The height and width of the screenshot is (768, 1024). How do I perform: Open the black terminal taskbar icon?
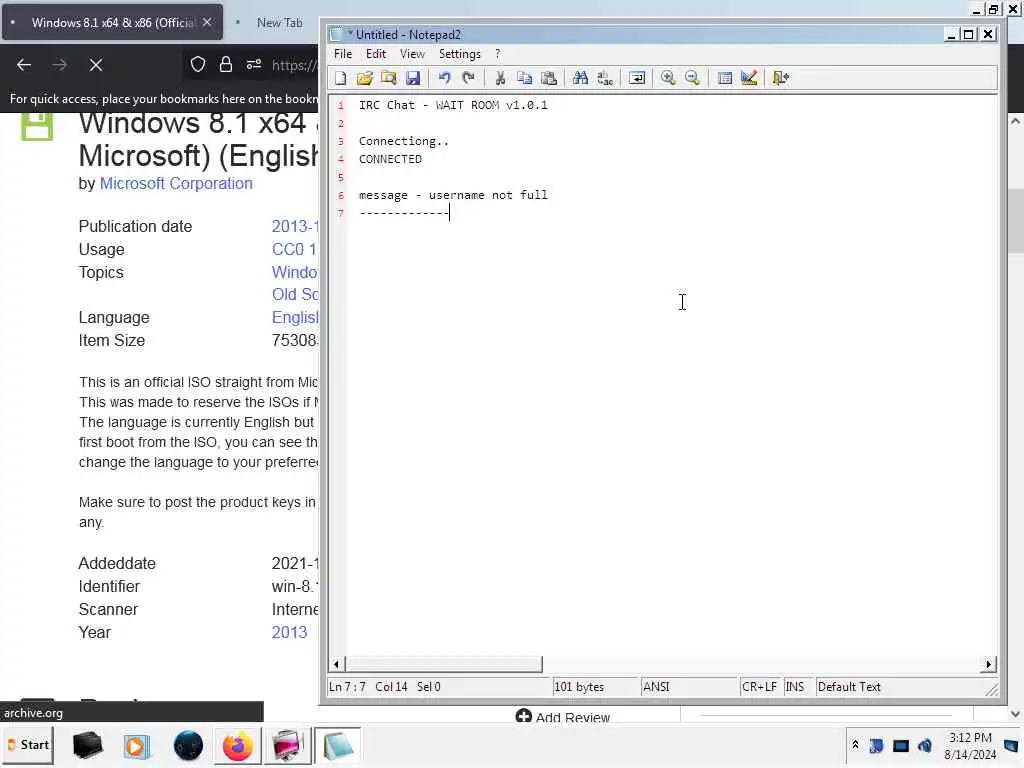[x=87, y=746]
